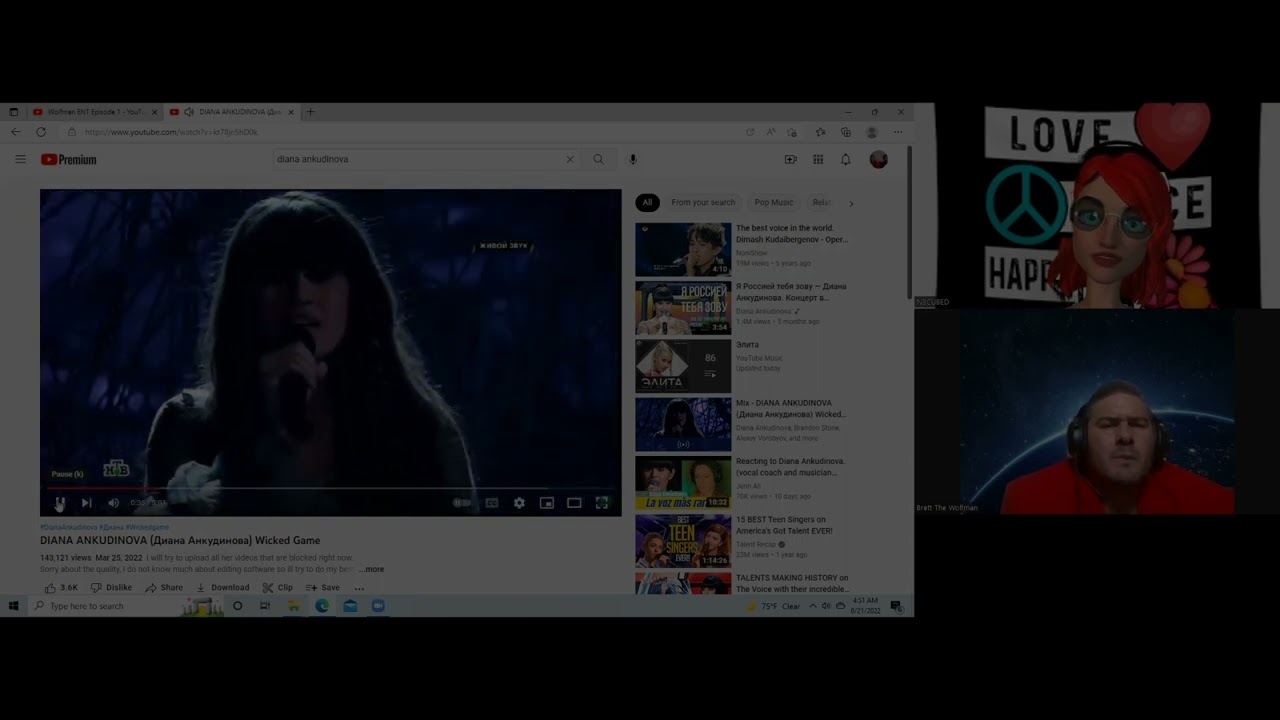
Task: Enter full screen video mode
Action: coord(602,503)
